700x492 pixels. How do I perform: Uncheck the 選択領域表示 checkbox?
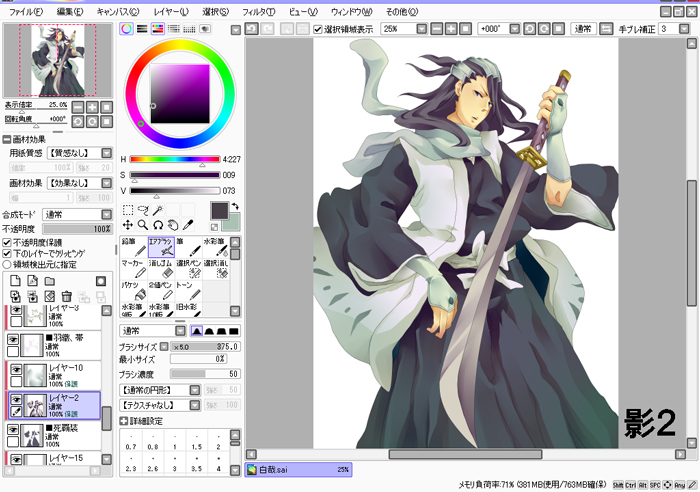click(x=317, y=29)
